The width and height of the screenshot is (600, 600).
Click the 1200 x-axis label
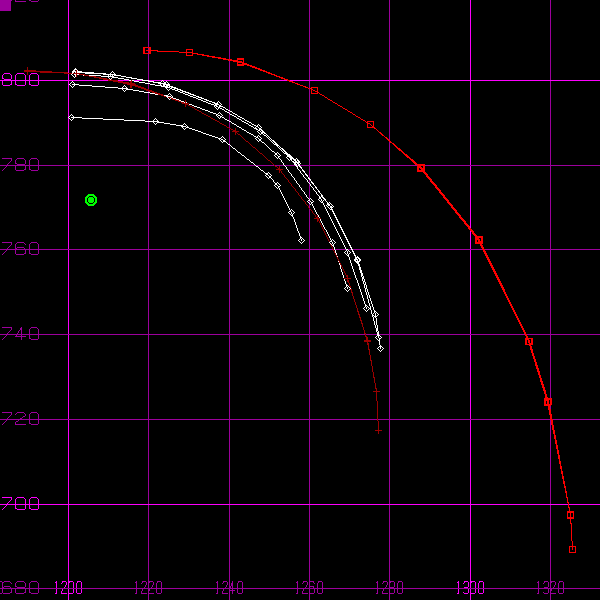[68, 587]
